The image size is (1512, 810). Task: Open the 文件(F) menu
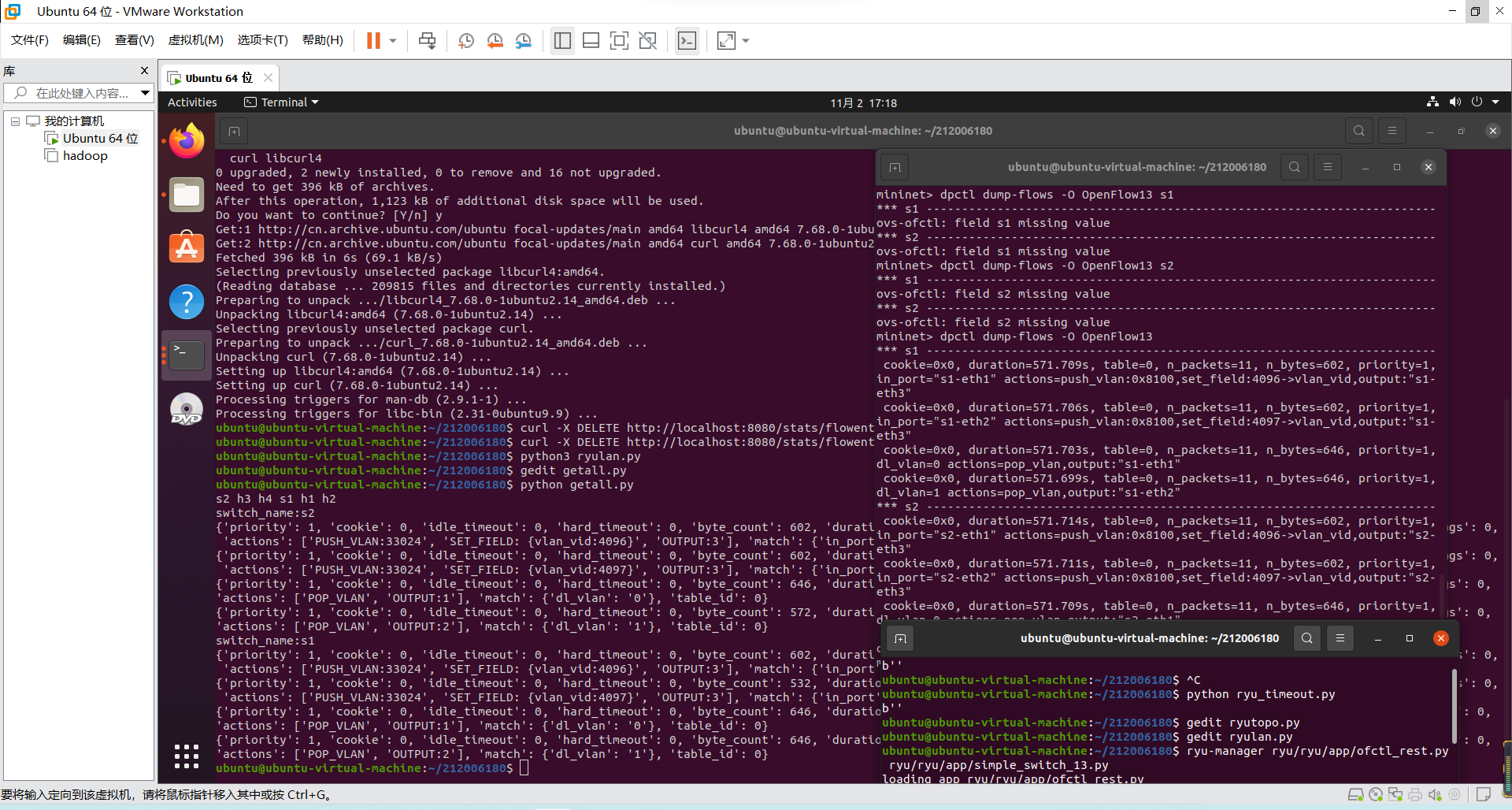pyautogui.click(x=30, y=40)
